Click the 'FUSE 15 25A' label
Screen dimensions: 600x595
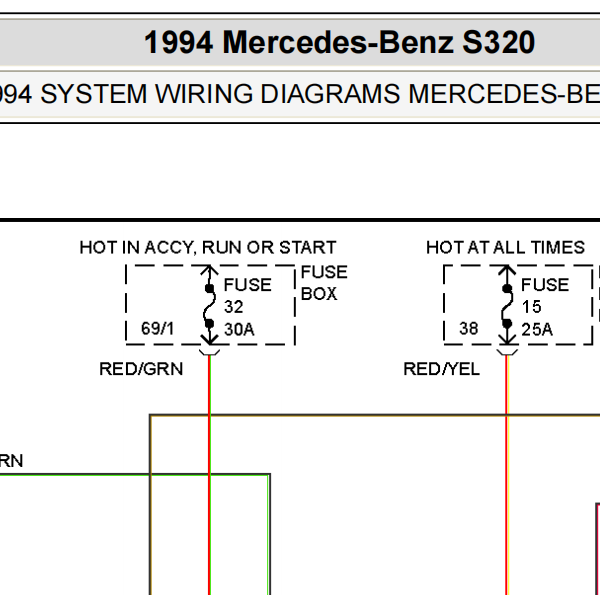(x=545, y=307)
